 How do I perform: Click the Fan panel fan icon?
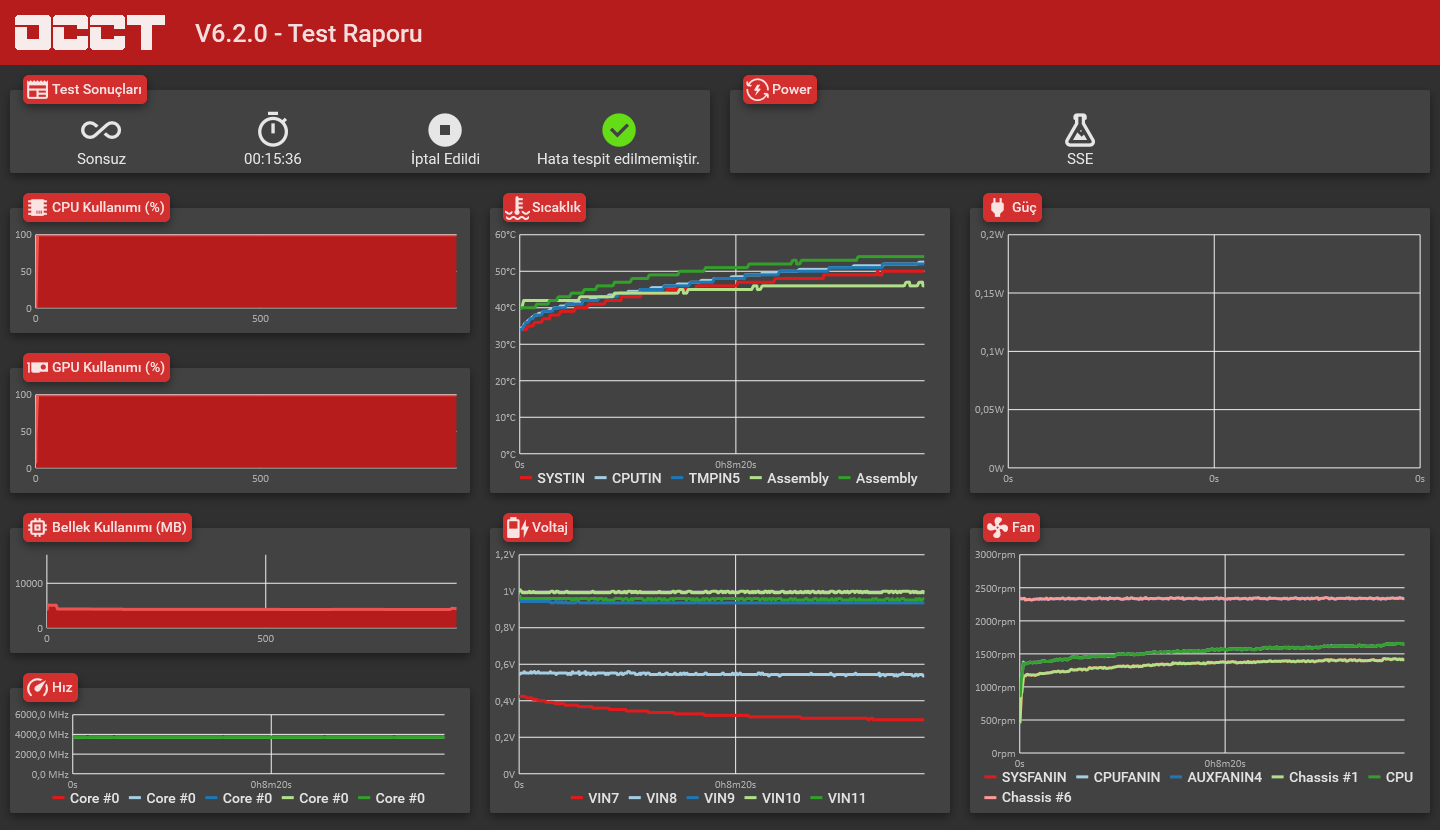tap(997, 527)
